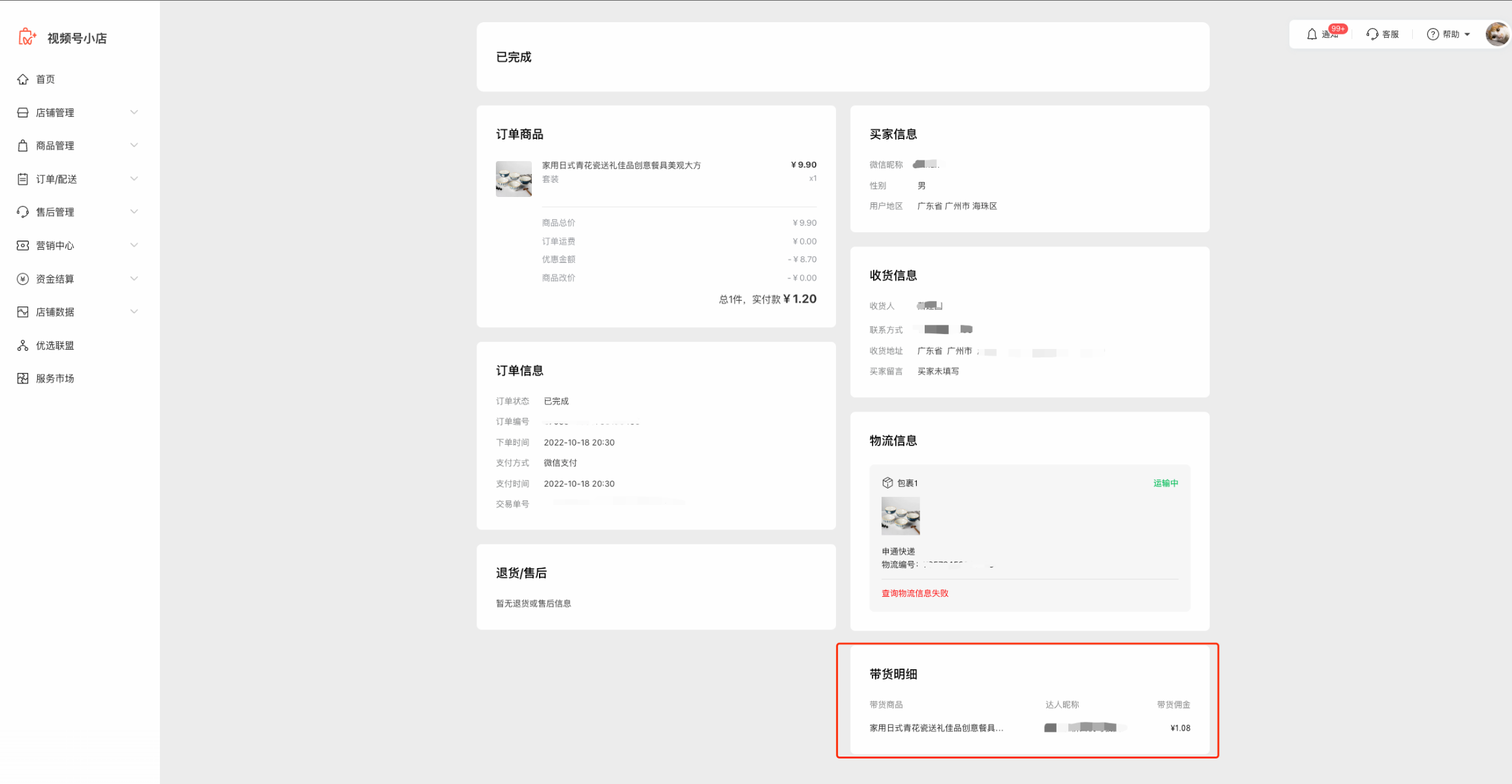This screenshot has width=1512, height=784.
Task: Expand the 店铺管理 chevron
Action: (134, 112)
